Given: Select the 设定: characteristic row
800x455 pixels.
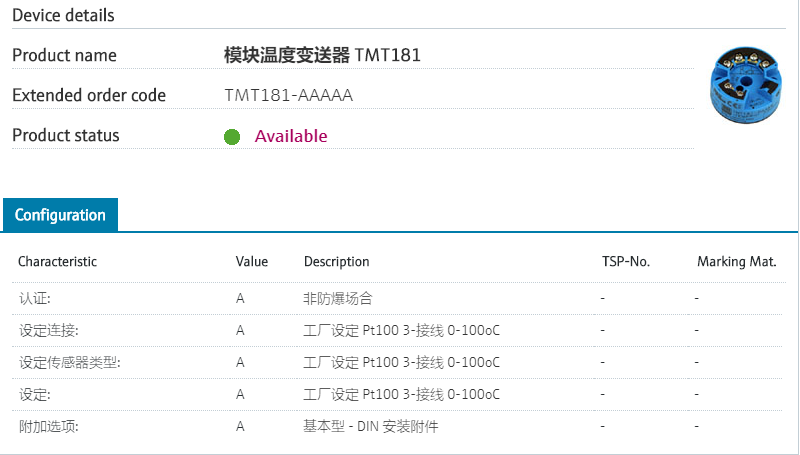Looking at the screenshot, I should 34,394.
